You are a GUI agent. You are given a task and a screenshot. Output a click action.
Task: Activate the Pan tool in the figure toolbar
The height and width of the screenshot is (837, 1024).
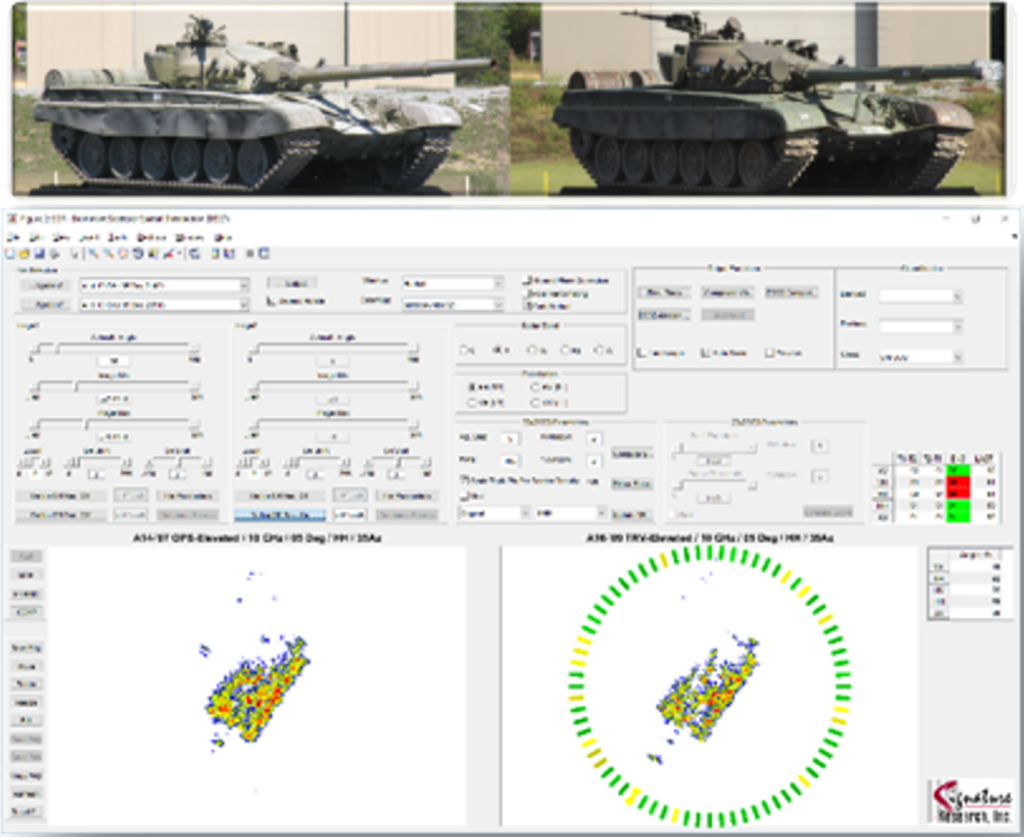[x=123, y=251]
